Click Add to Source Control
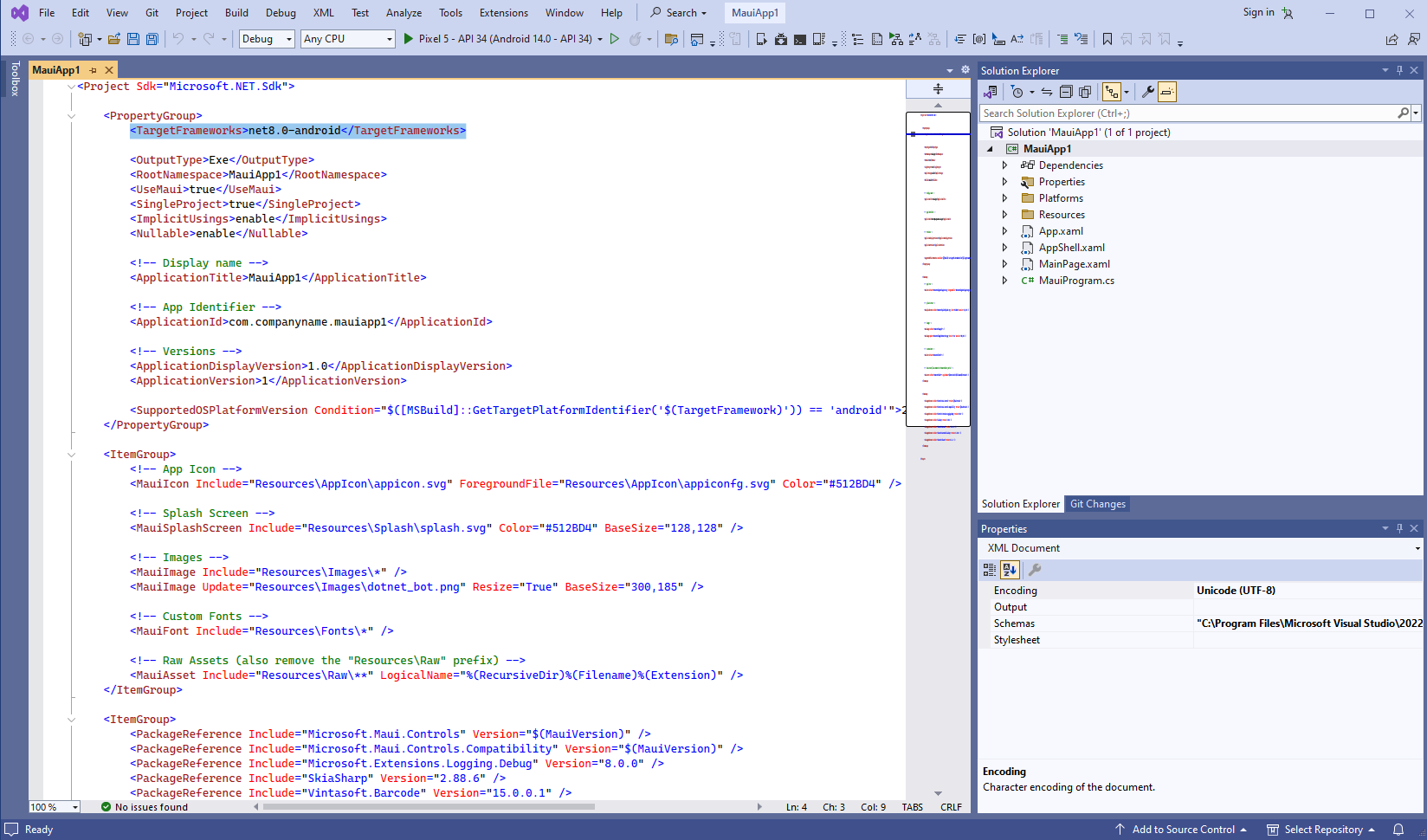This screenshot has width=1427, height=840. 1182,830
